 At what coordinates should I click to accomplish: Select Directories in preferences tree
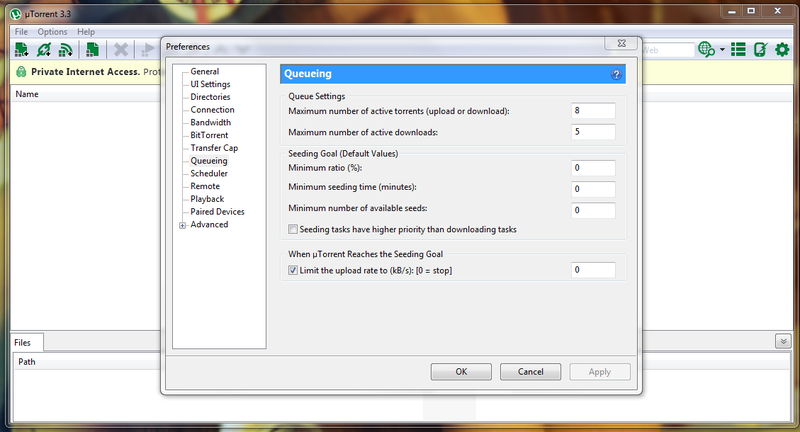210,97
